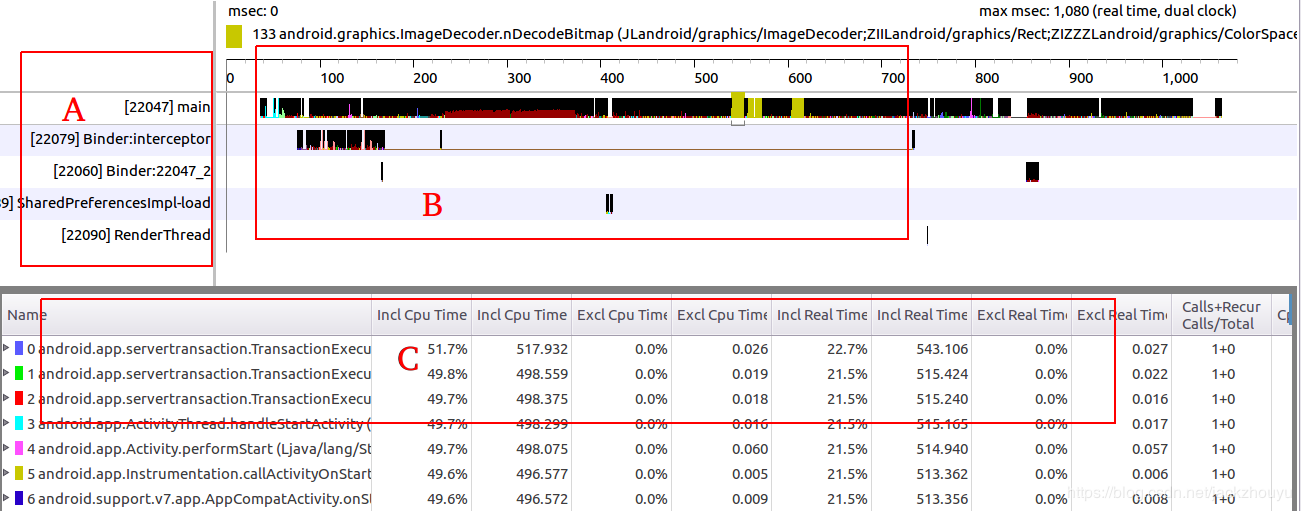Select the [22060] Binder:22047_2 thread label
The height and width of the screenshot is (511, 1301).
click(x=132, y=171)
